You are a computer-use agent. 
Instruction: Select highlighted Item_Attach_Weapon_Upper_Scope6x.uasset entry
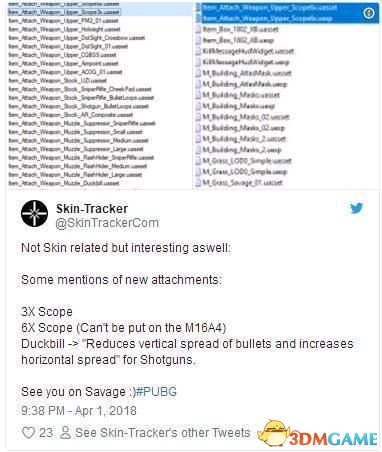click(x=270, y=7)
